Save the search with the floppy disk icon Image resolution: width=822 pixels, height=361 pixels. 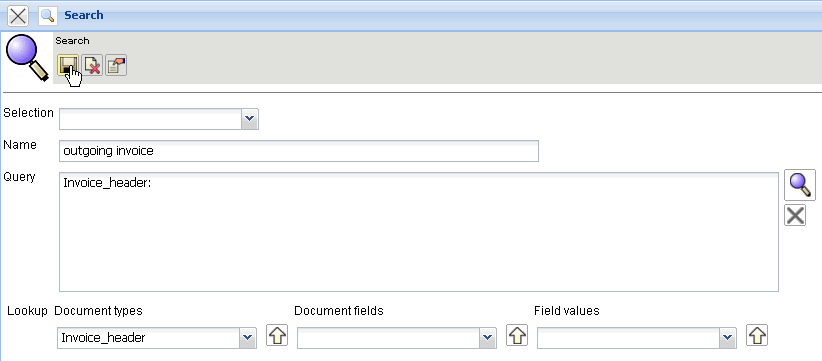68,65
